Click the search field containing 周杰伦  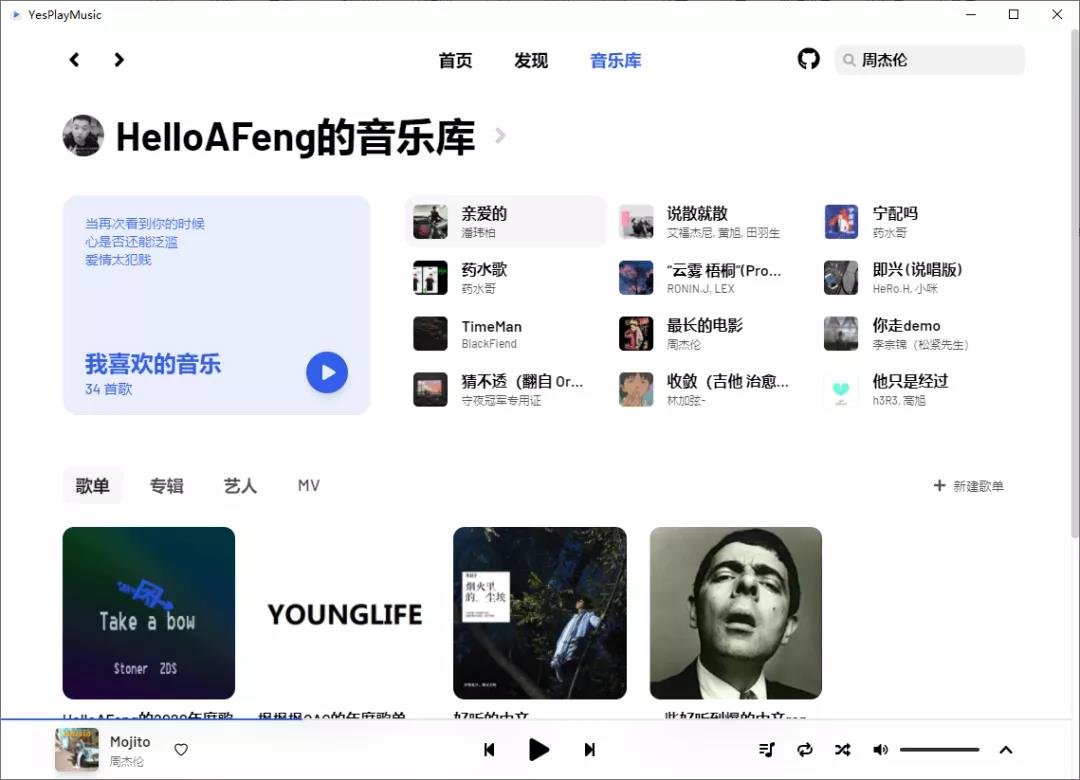click(x=929, y=60)
